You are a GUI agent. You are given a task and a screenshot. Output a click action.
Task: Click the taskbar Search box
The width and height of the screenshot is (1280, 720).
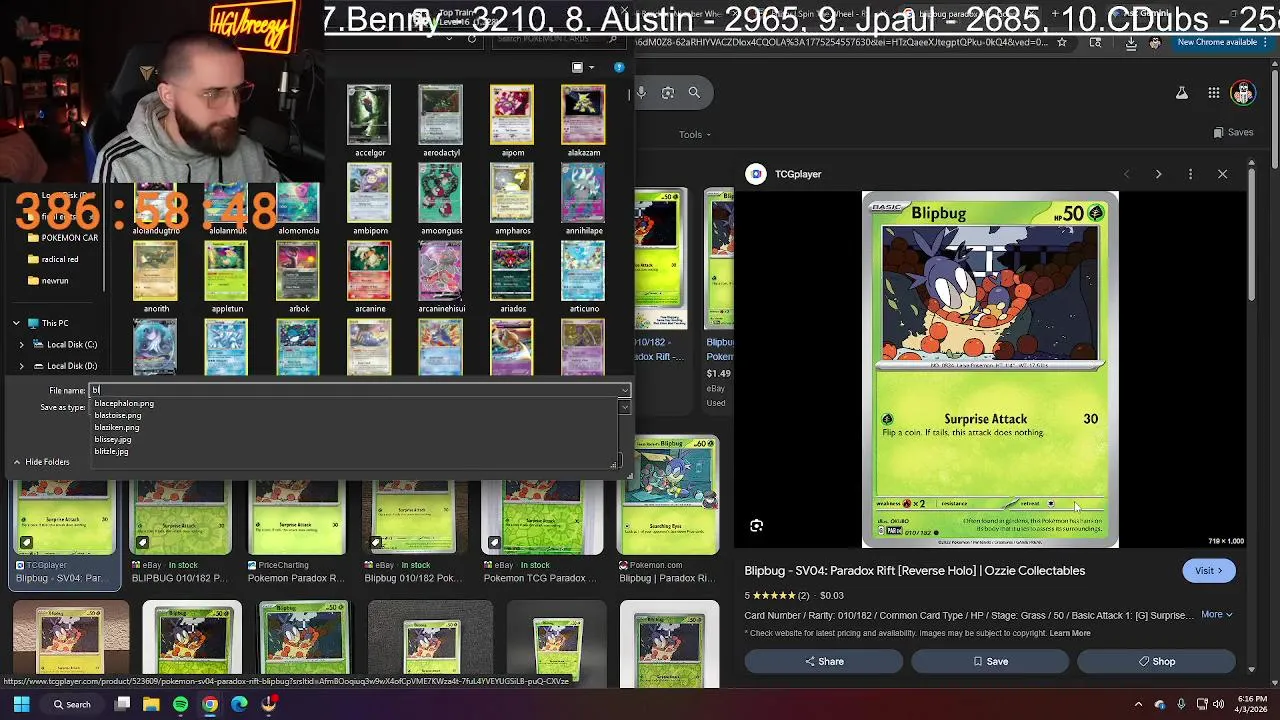72,704
